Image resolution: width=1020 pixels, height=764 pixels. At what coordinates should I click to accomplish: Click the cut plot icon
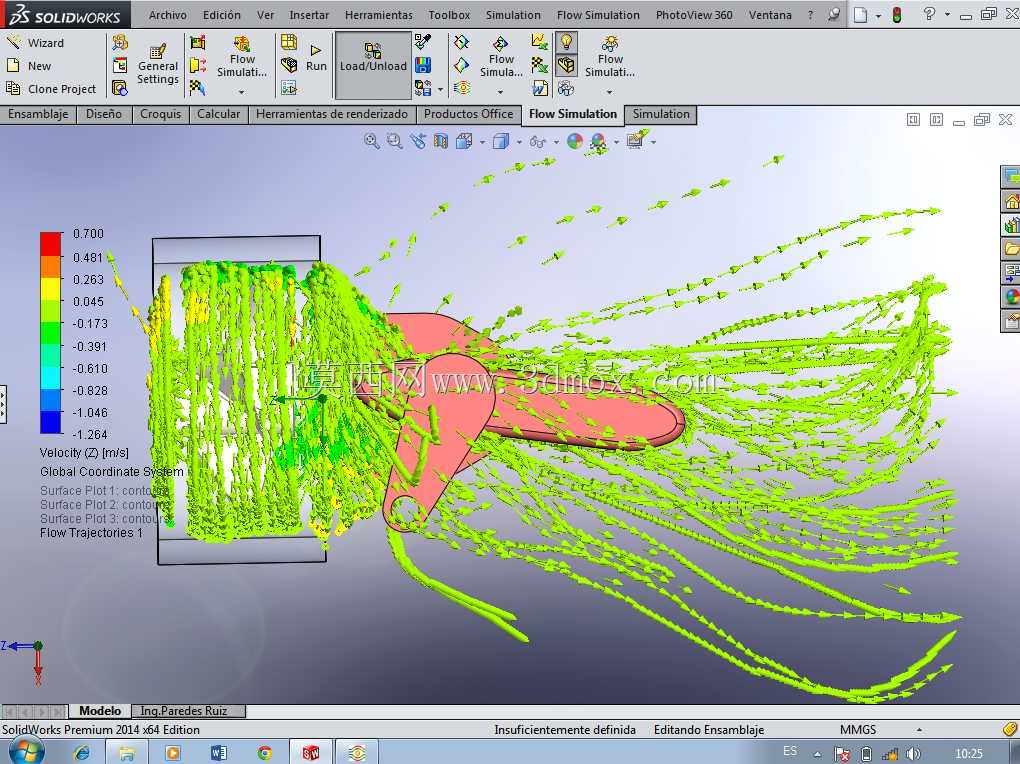(x=462, y=43)
